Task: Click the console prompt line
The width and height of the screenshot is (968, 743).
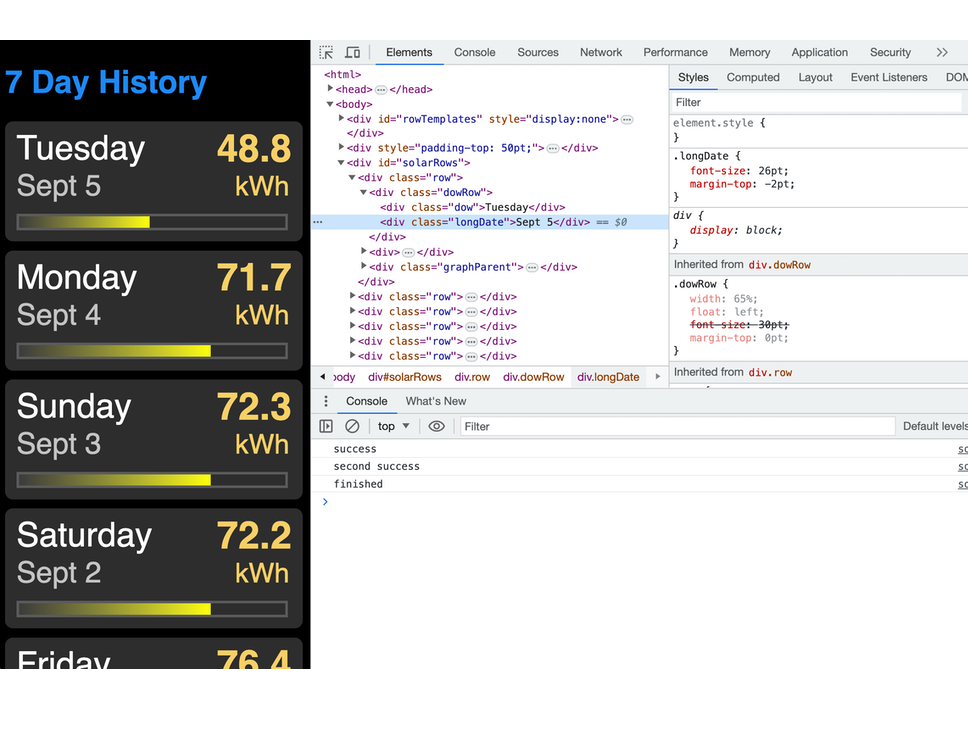Action: point(639,502)
